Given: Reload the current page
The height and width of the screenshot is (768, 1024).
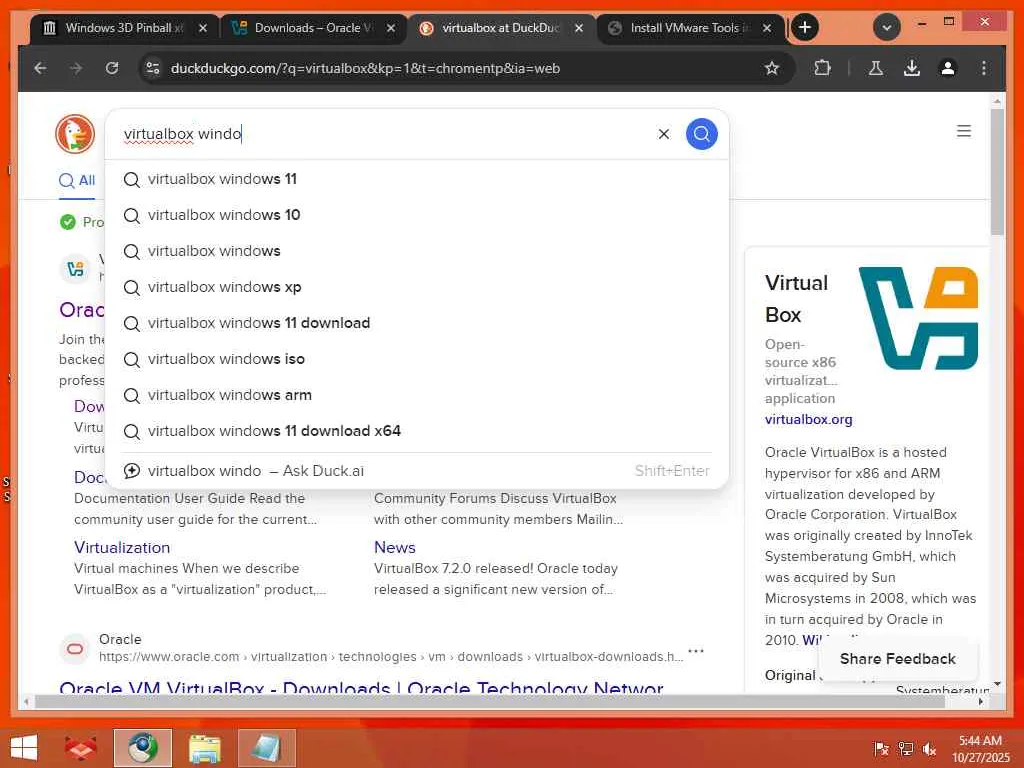Looking at the screenshot, I should coord(112,68).
